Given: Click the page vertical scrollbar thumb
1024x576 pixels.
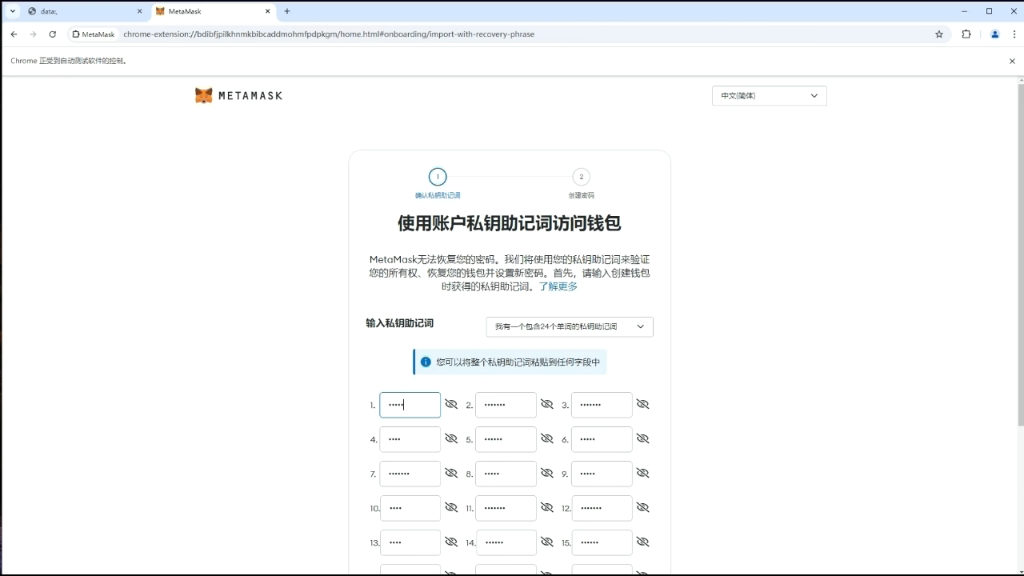Looking at the screenshot, I should click(1021, 255).
